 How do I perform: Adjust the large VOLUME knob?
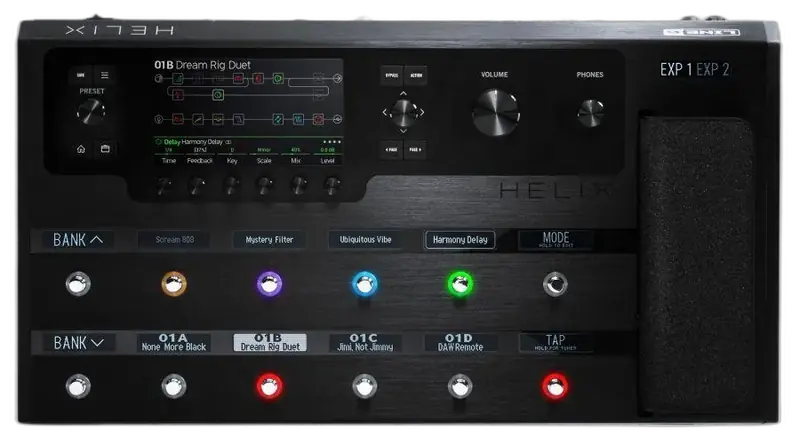click(495, 113)
